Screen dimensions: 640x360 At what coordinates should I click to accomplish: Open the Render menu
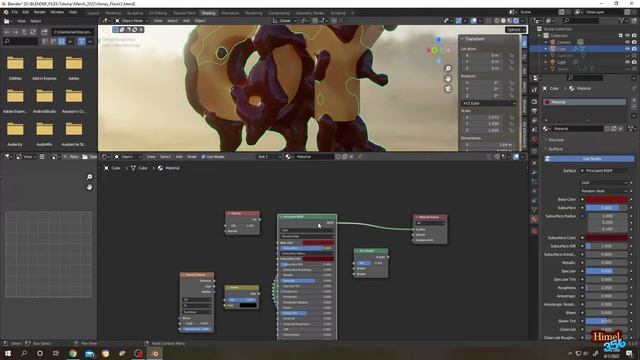pos(40,12)
